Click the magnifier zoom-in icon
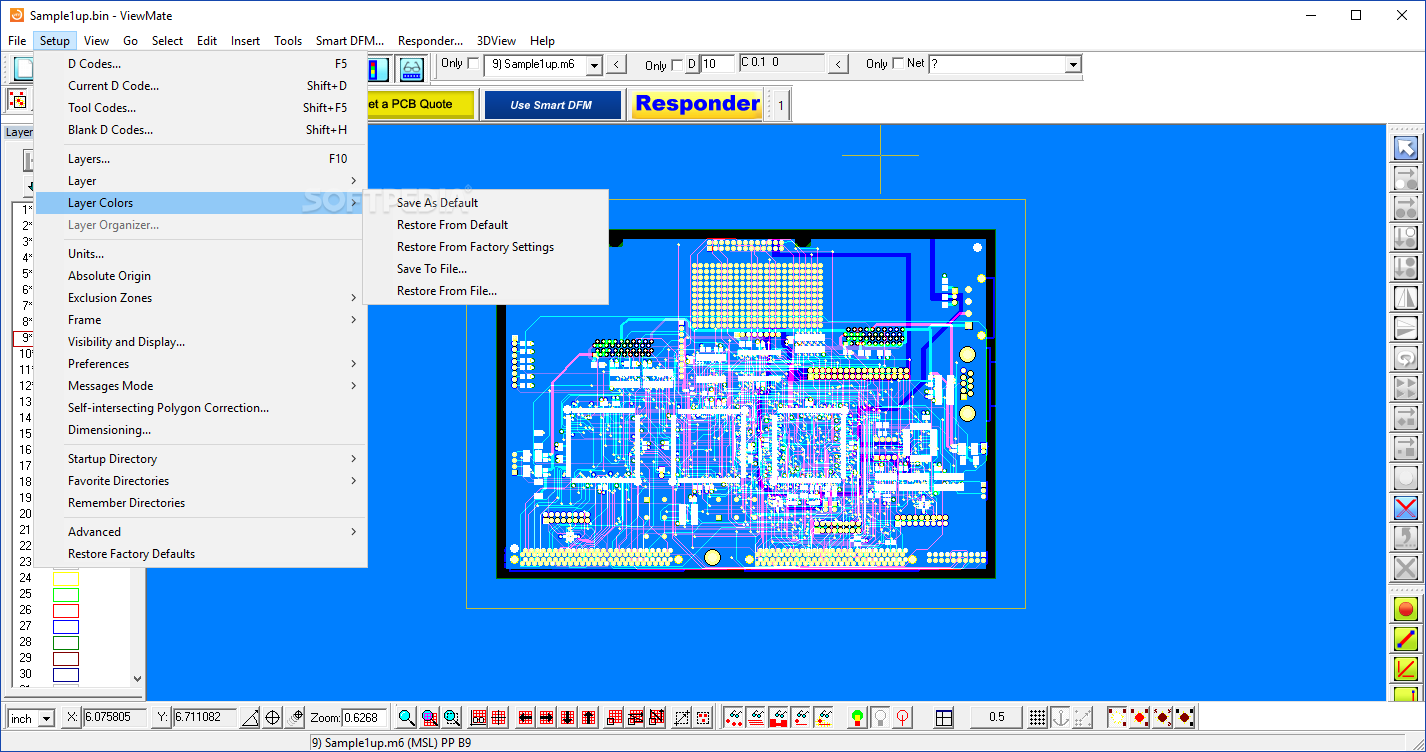Image resolution: width=1426 pixels, height=752 pixels. [x=406, y=717]
